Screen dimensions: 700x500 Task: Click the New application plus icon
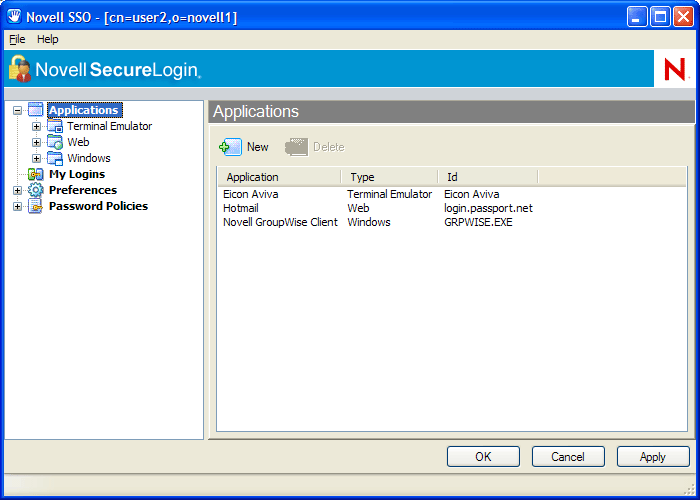230,147
